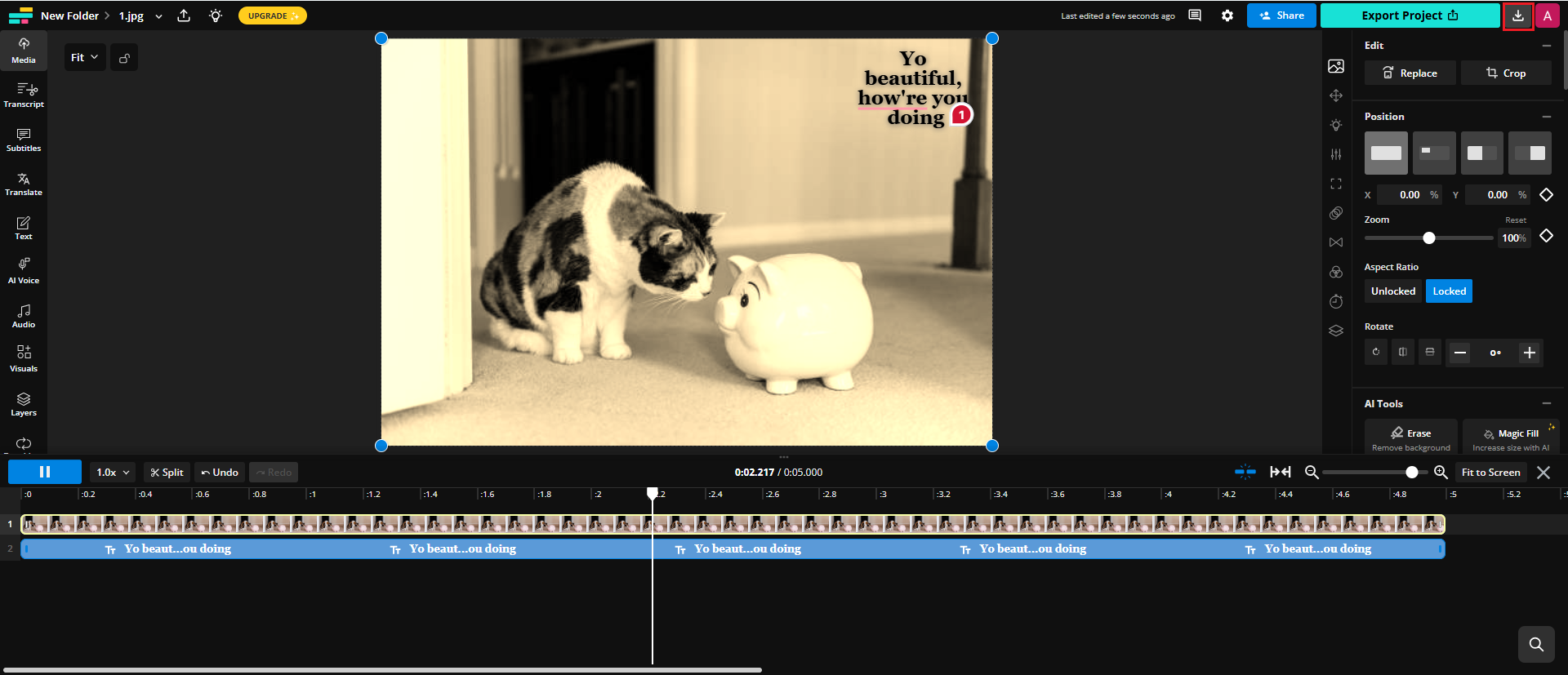Pause playback with the blue button

(45, 472)
